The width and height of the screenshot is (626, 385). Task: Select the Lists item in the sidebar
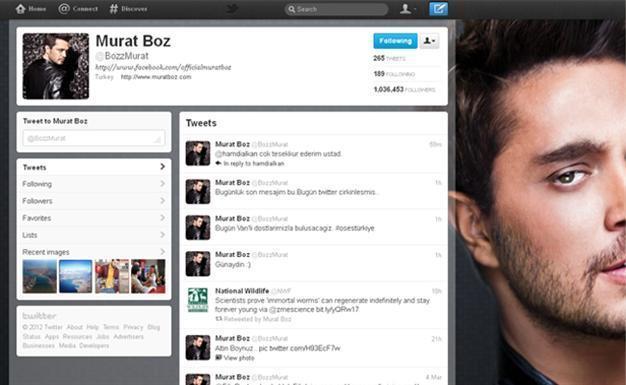pyautogui.click(x=94, y=235)
